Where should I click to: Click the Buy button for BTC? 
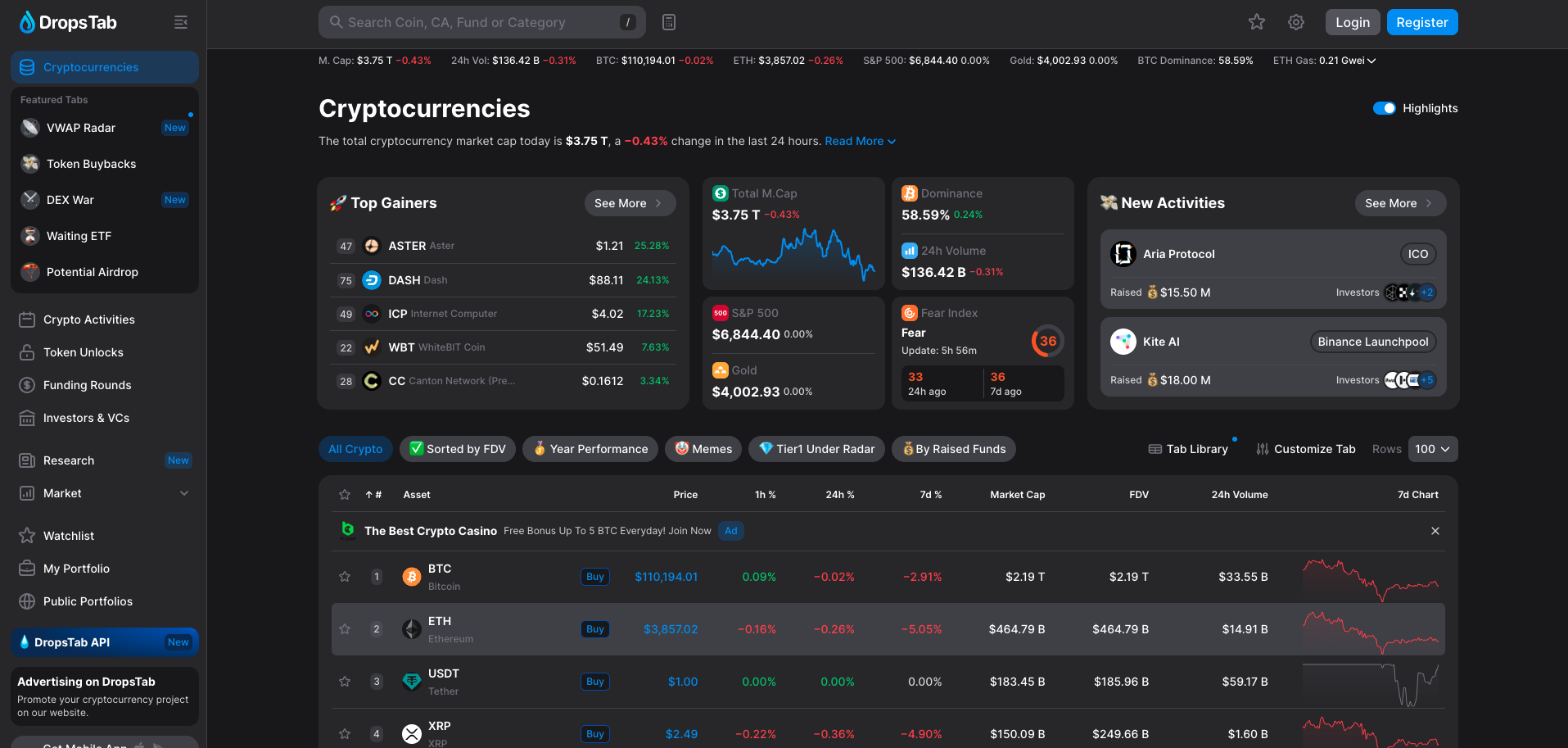point(595,577)
